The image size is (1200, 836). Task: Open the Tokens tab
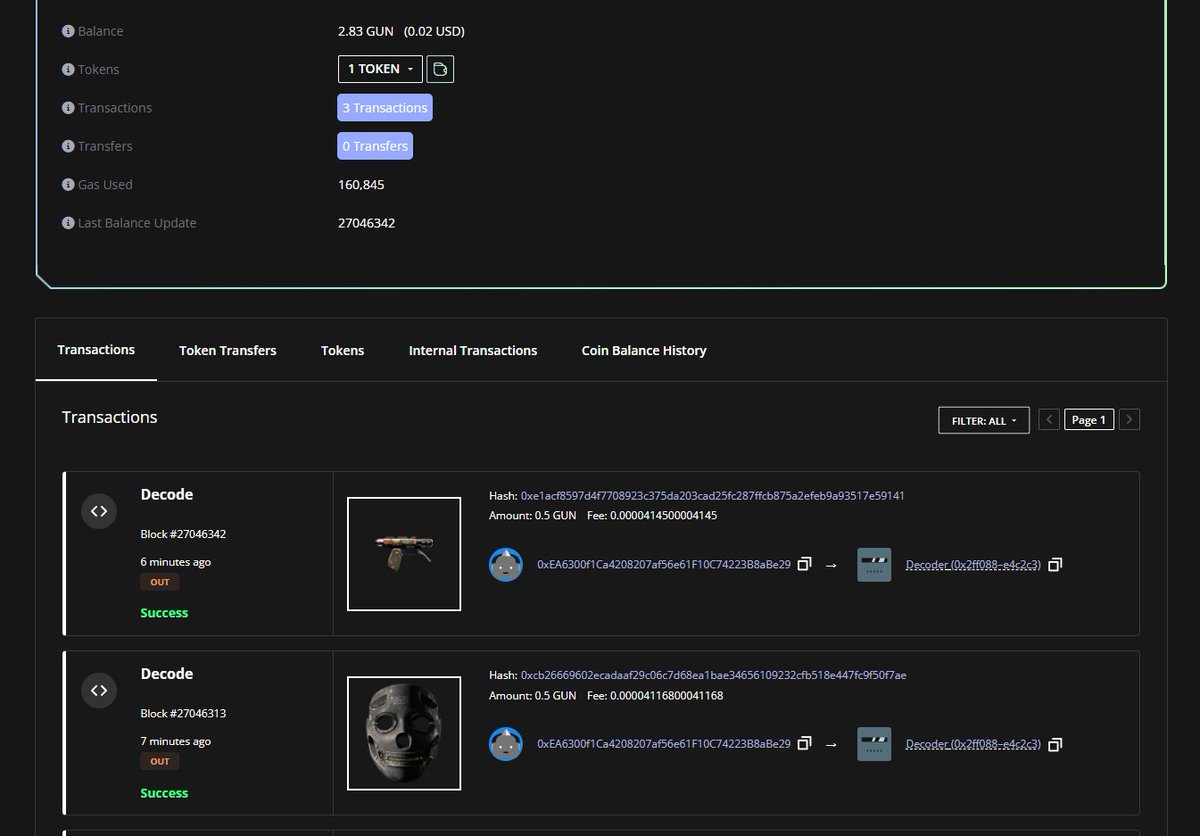342,350
